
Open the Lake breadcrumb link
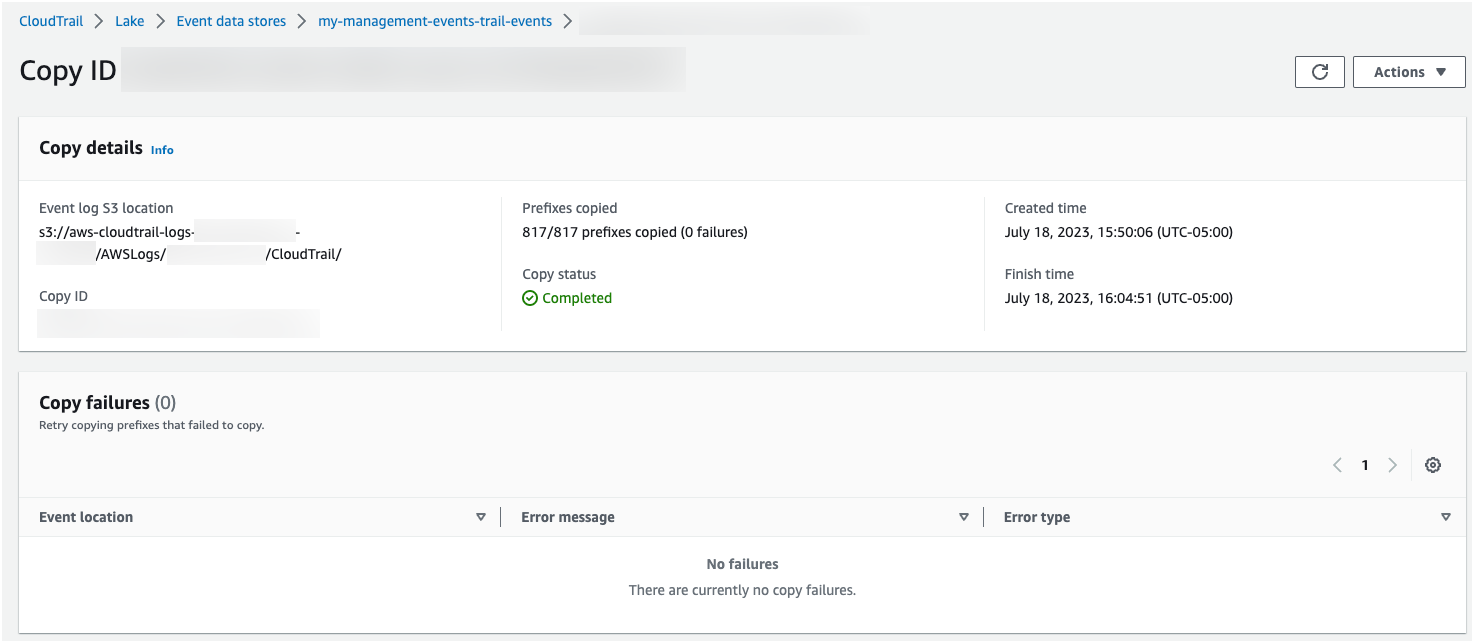tap(130, 21)
